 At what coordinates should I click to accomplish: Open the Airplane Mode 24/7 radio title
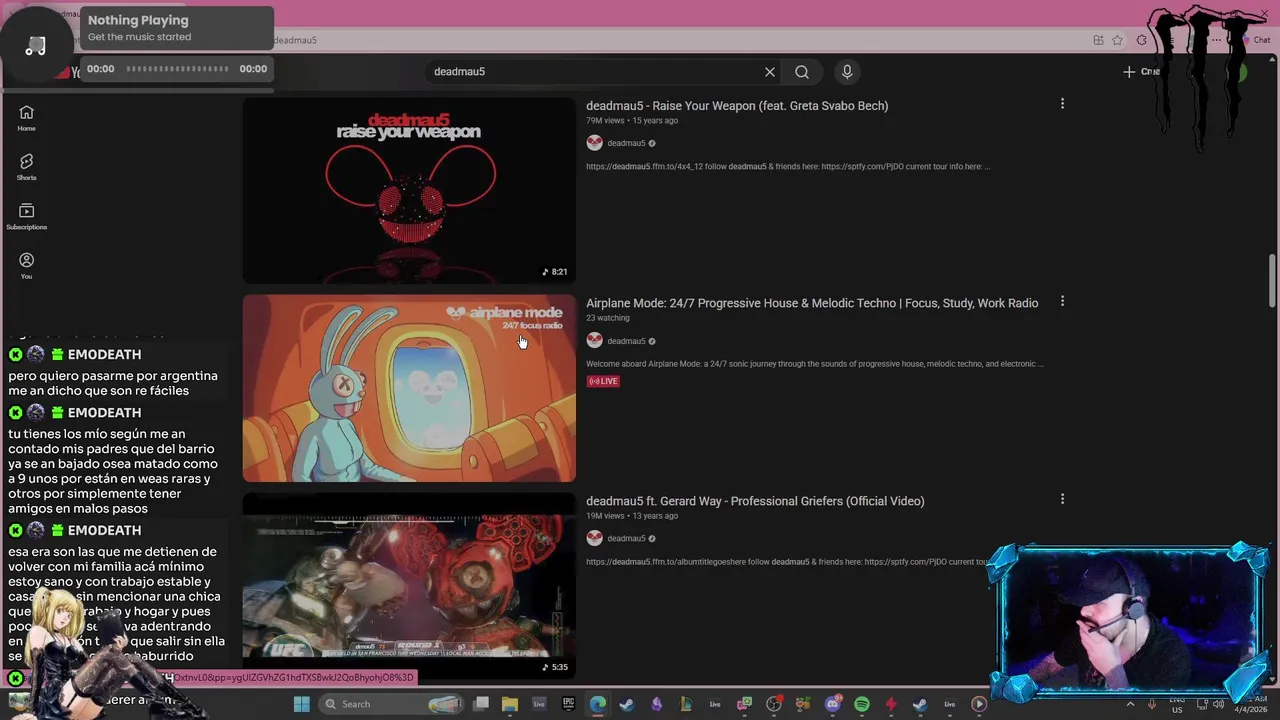[812, 303]
